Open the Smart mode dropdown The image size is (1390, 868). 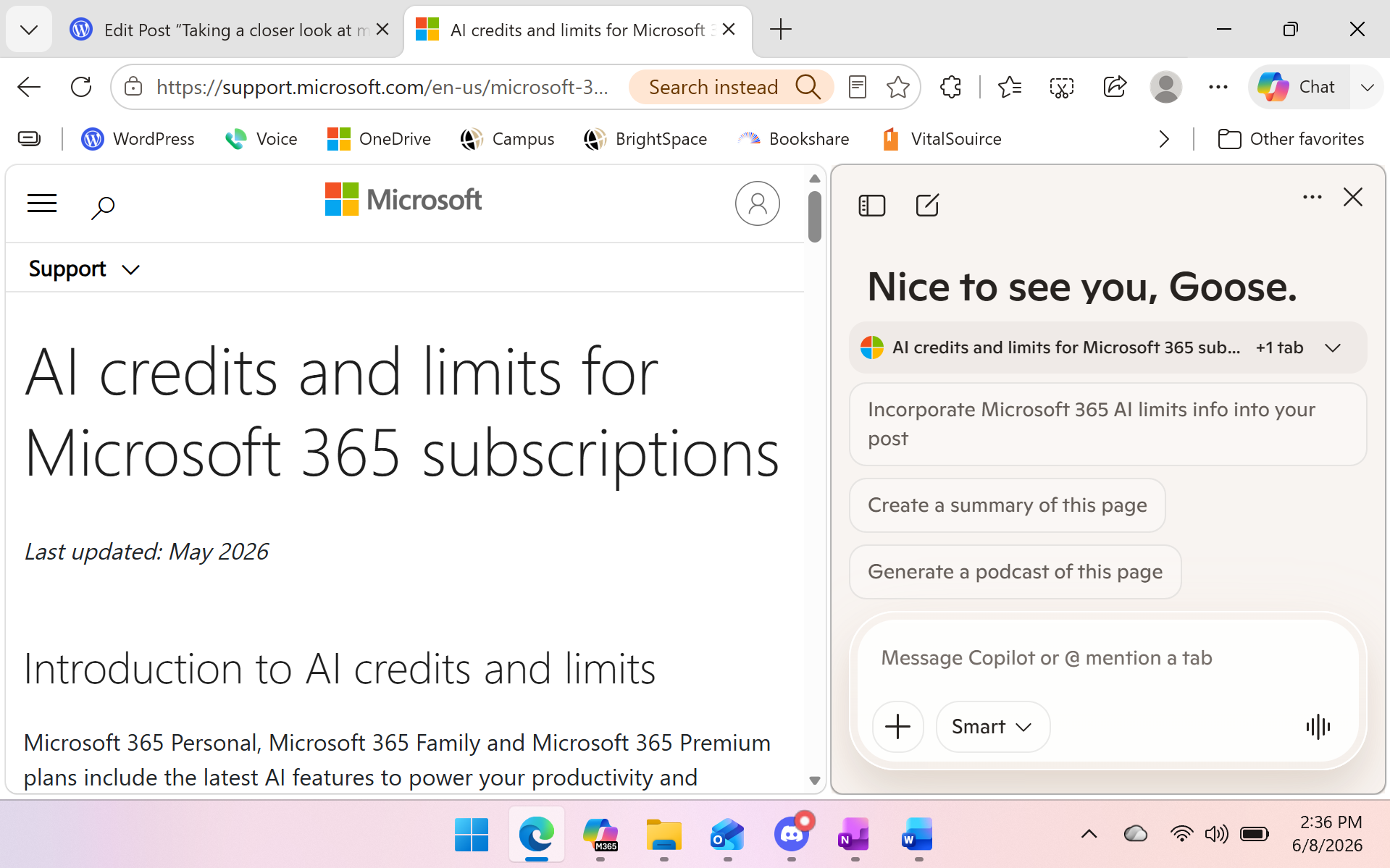(x=992, y=726)
